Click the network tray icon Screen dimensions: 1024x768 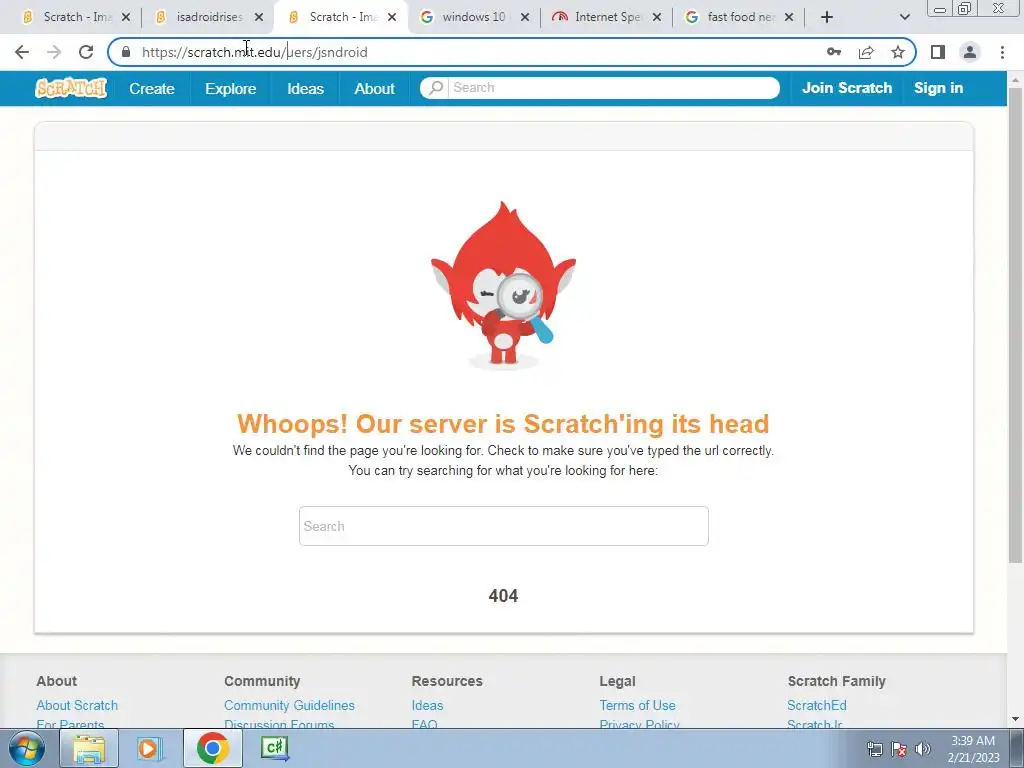[874, 749]
